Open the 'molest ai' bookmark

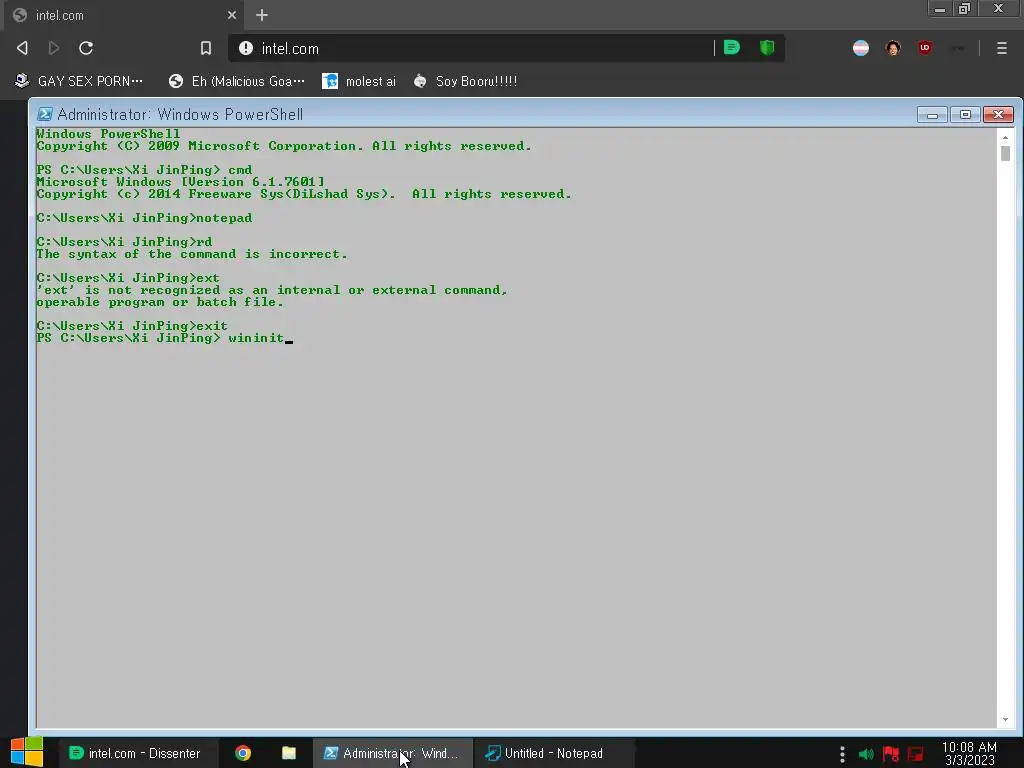359,81
